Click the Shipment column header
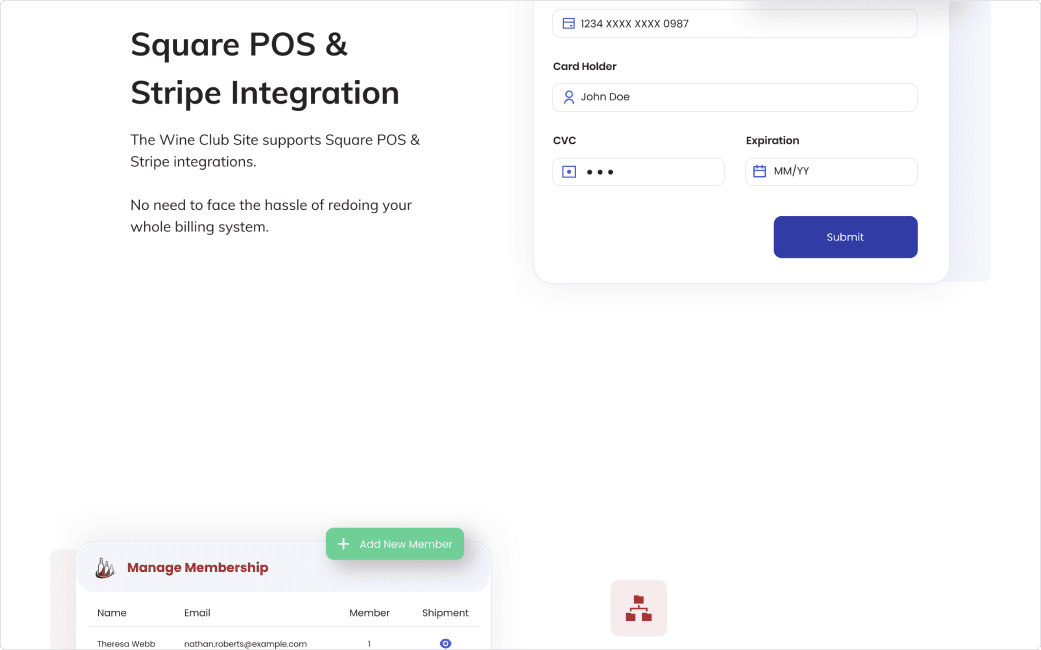The width and height of the screenshot is (1041, 650). [445, 613]
